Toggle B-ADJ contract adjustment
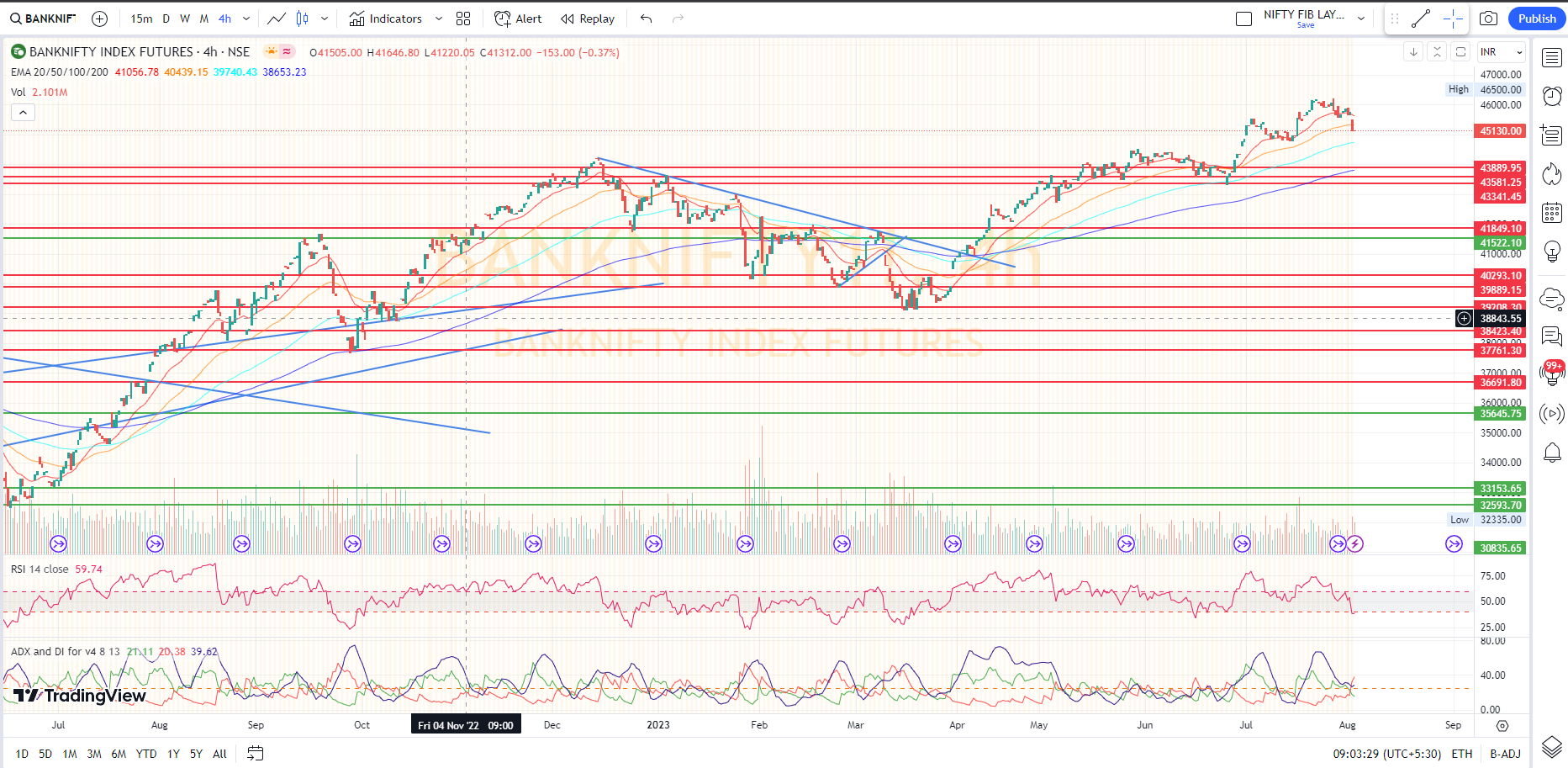The height and width of the screenshot is (768, 1568). [1506, 754]
